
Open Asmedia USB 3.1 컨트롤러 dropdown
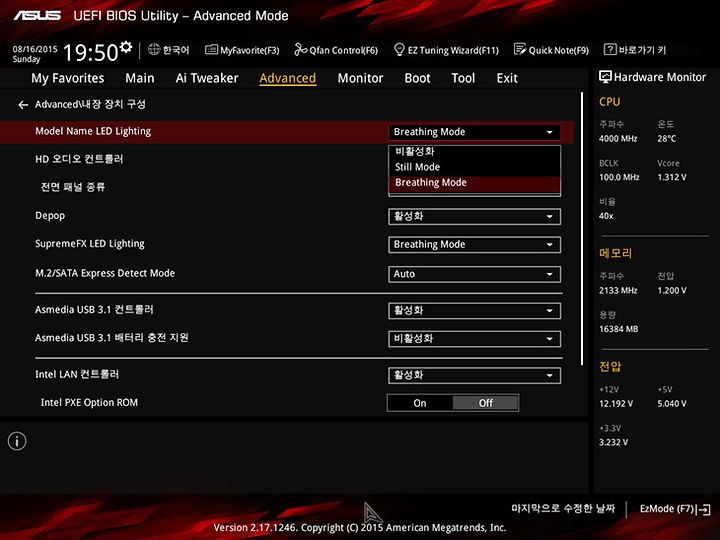[x=474, y=311]
